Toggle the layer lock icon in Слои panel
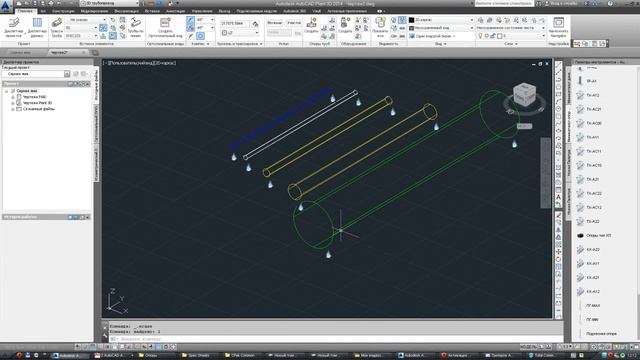Screen dimensions: 640x360 point(493,36)
